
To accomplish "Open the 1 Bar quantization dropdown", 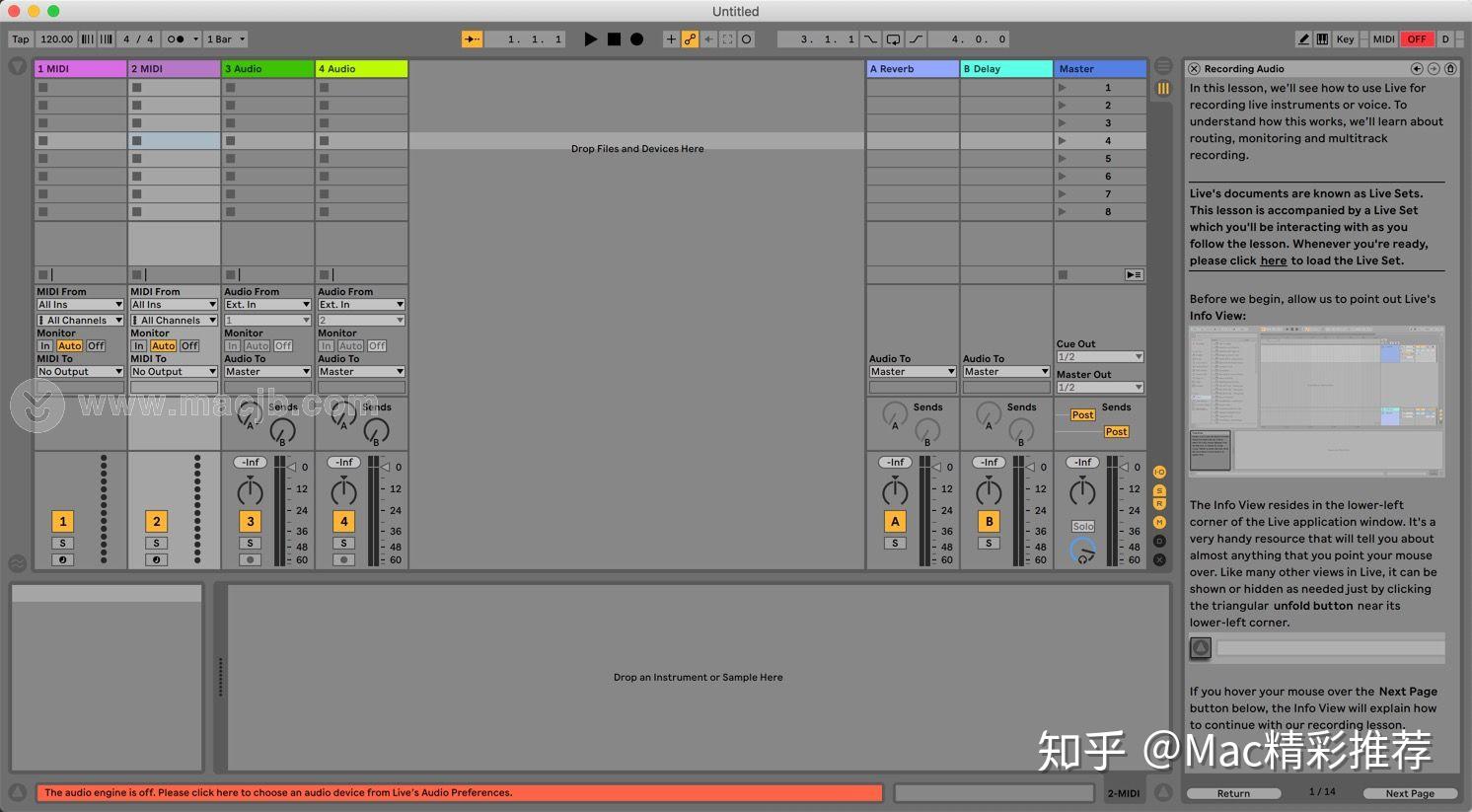I will click(x=225, y=38).
